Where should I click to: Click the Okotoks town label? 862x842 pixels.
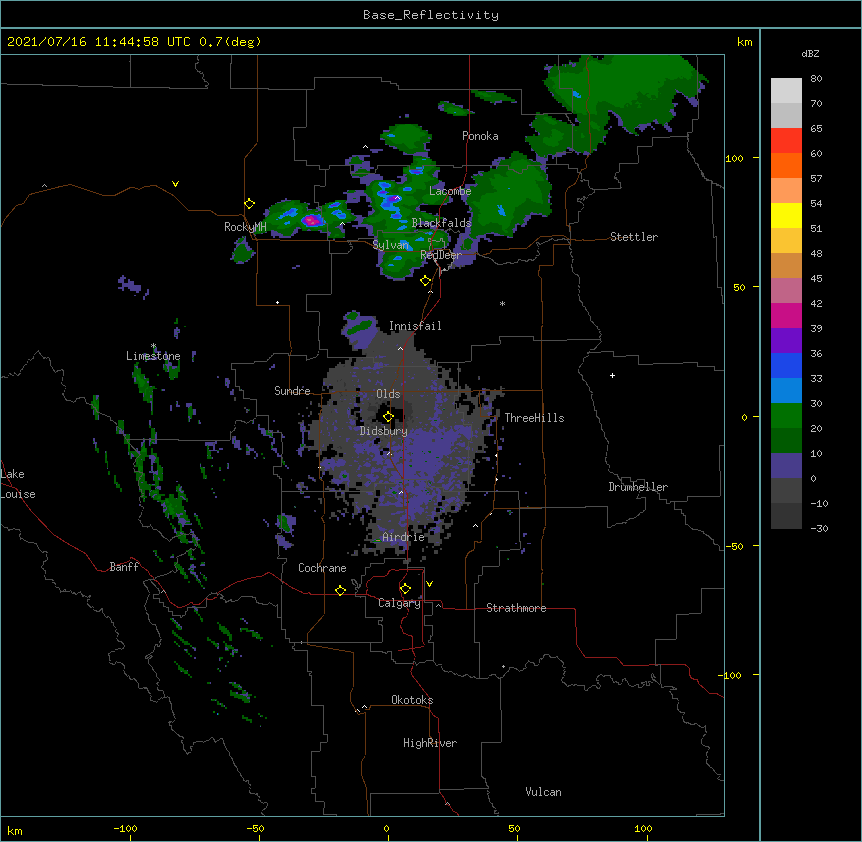pos(412,700)
